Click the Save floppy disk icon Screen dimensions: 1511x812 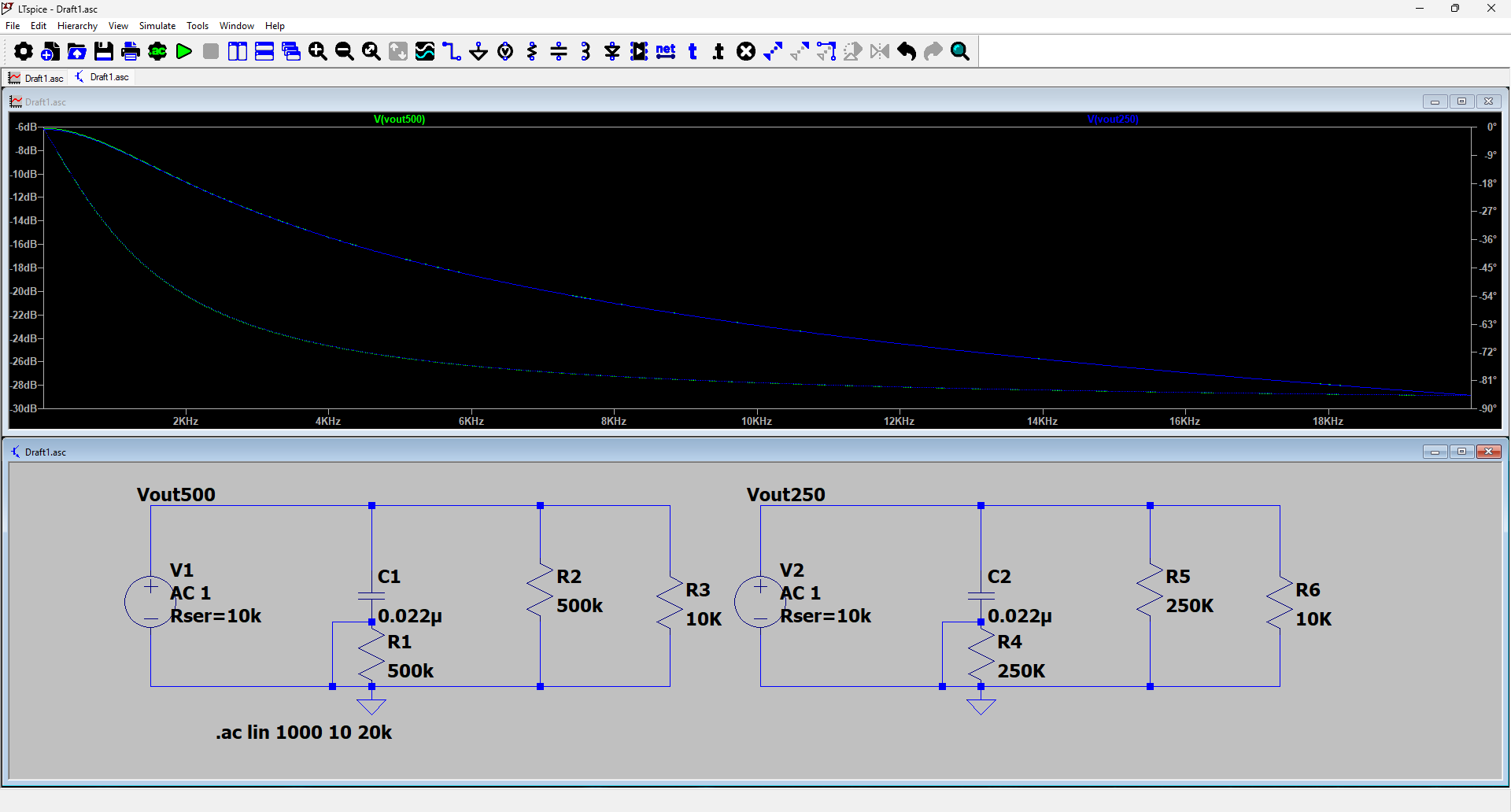[x=104, y=52]
